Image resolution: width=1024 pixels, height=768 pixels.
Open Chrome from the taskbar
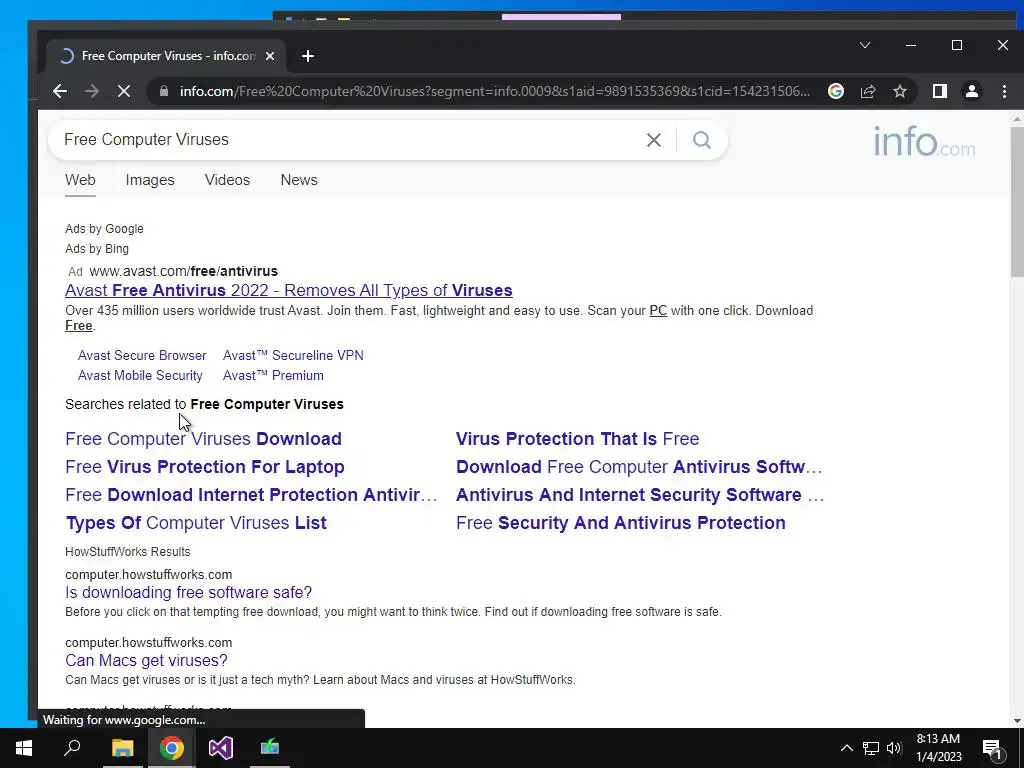[172, 748]
